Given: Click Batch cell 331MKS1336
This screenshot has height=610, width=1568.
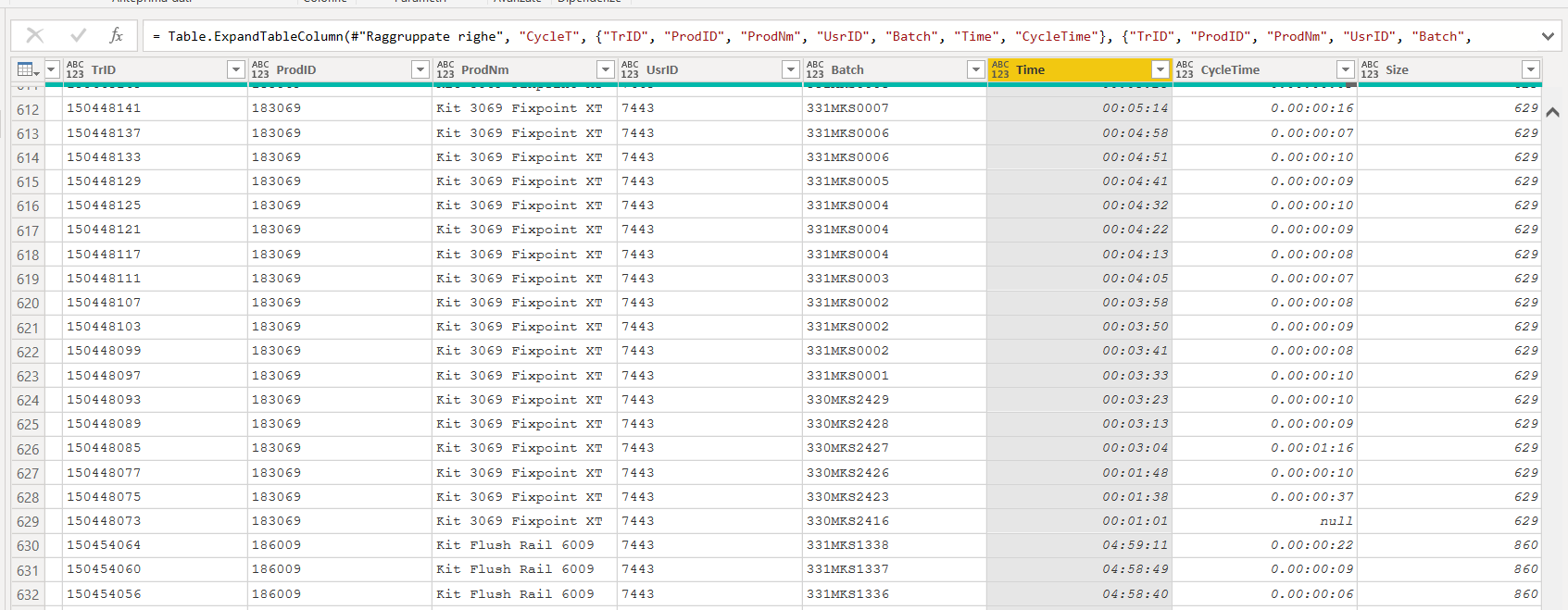Looking at the screenshot, I should pyautogui.click(x=895, y=594).
